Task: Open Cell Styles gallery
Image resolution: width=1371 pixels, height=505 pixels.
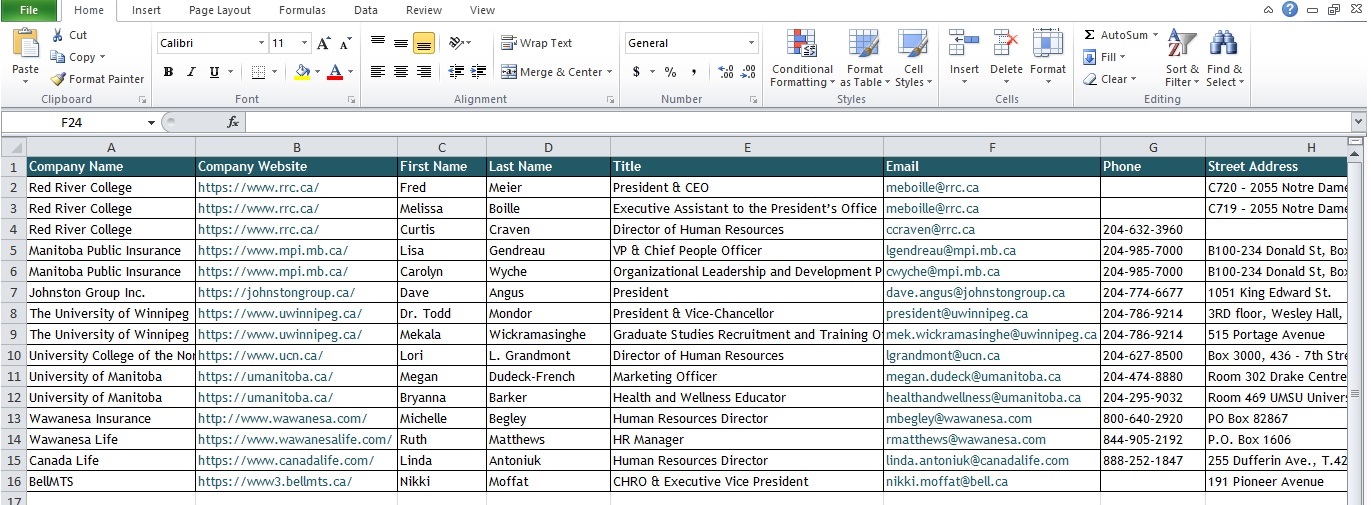Action: (x=913, y=59)
